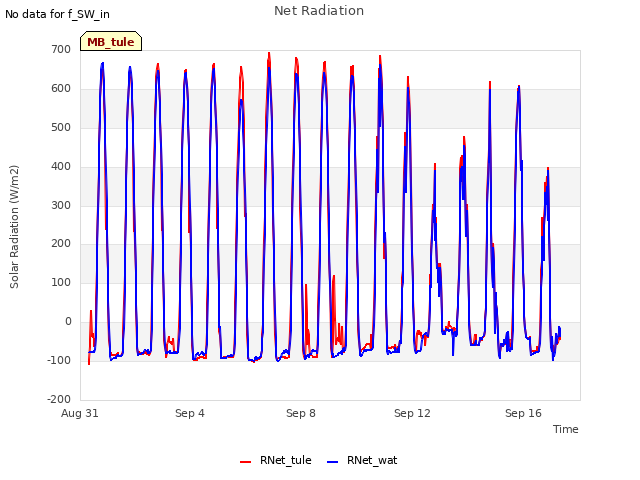640x480 pixels.
Task: Click the red RNet_tule legend swatch
Action: 245,462
